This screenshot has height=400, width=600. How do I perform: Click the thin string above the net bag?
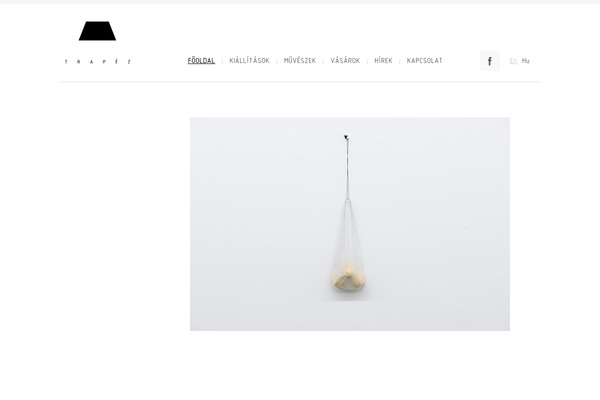(x=347, y=169)
